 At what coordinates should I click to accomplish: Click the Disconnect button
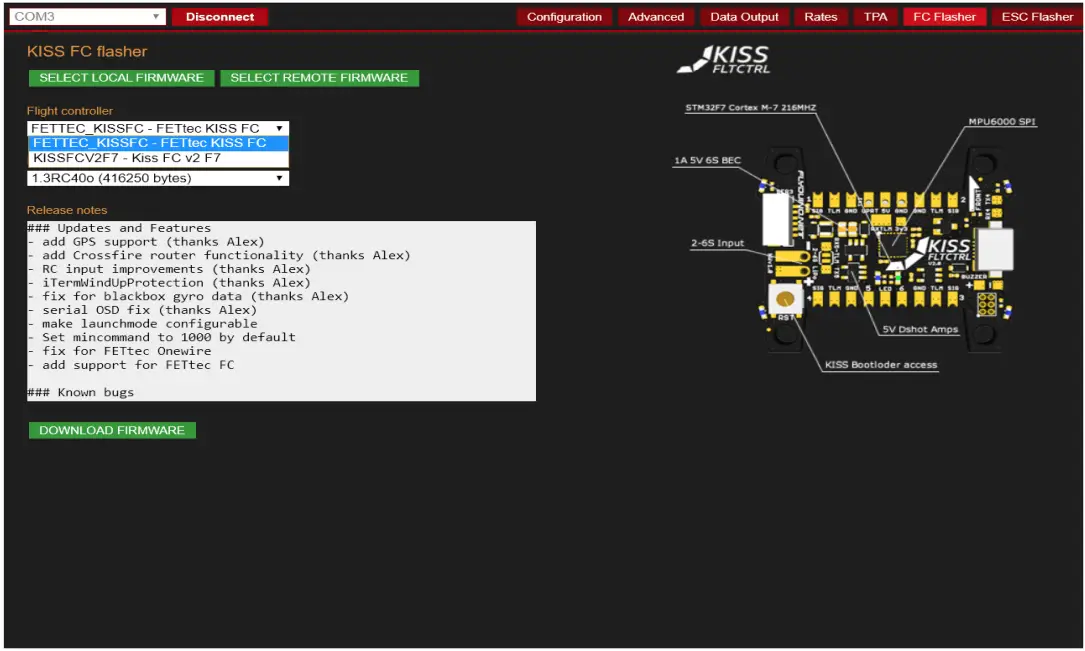point(219,17)
